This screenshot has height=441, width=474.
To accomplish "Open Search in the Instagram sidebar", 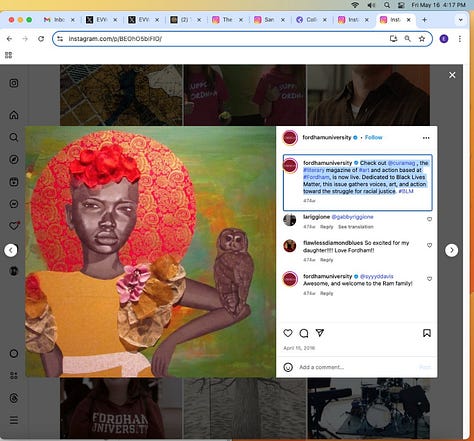I will click(14, 137).
